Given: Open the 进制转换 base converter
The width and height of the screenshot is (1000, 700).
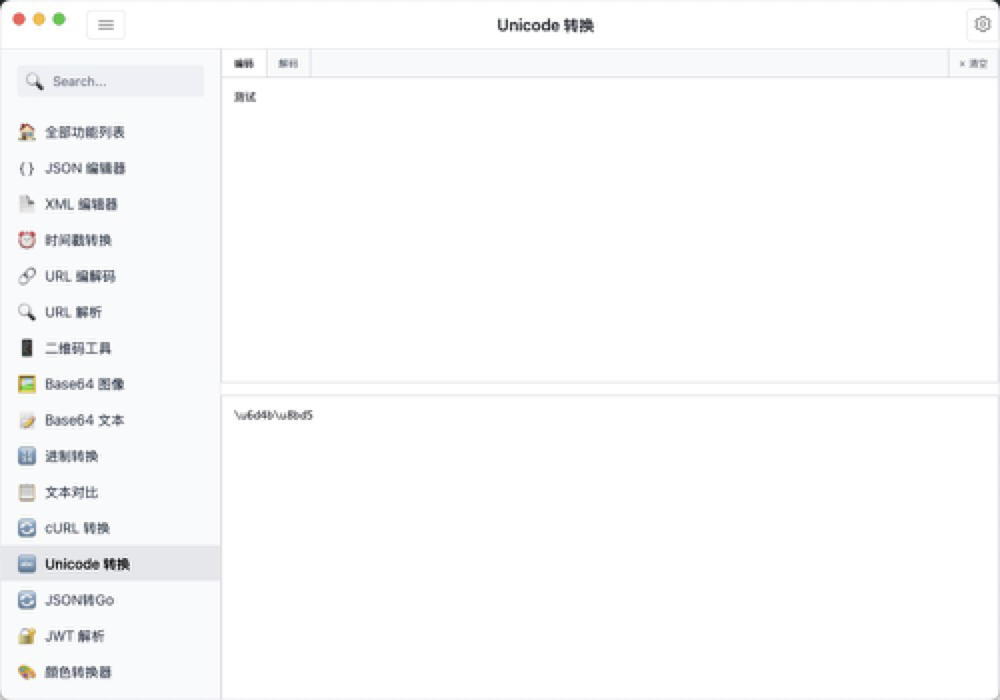Looking at the screenshot, I should pyautogui.click(x=78, y=456).
